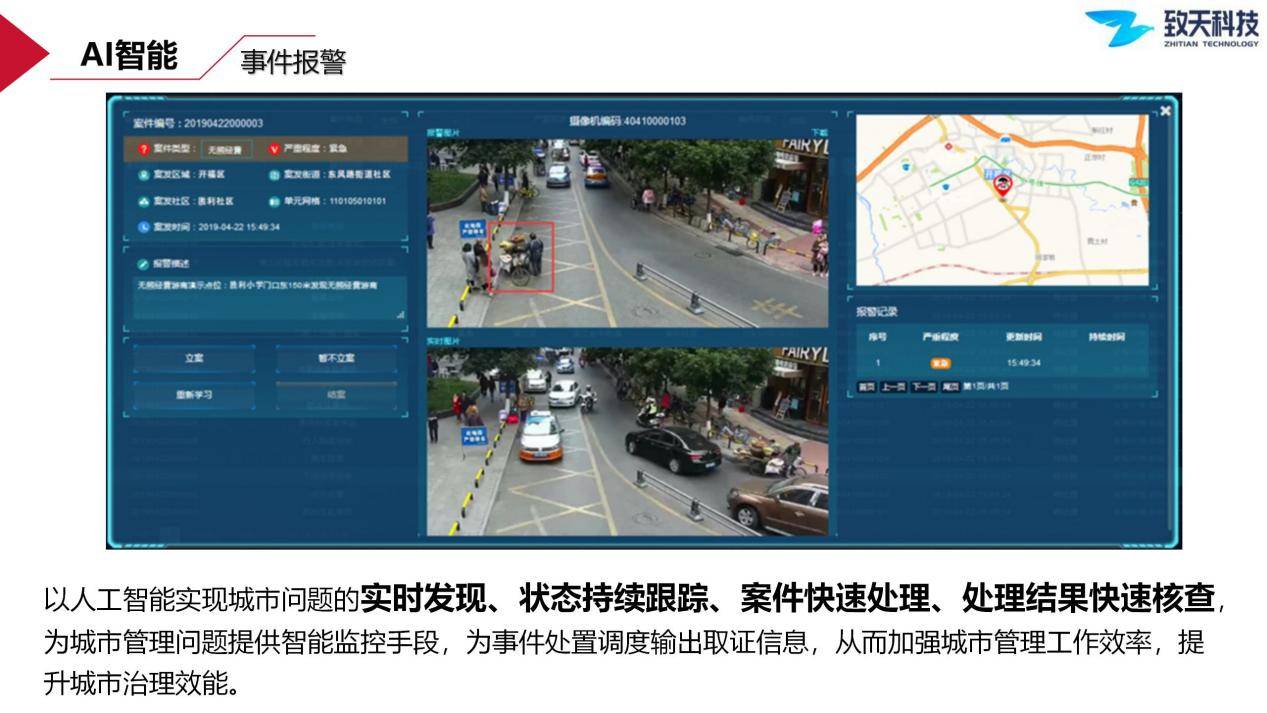
Task: Click the 重新学习 relearn button
Action: click(194, 395)
